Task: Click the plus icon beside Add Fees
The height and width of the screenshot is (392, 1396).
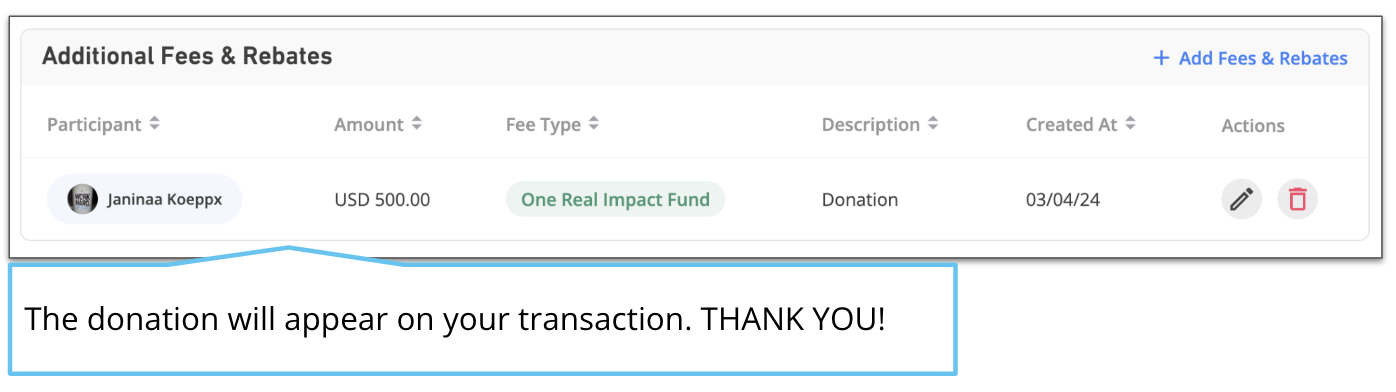Action: click(1161, 58)
